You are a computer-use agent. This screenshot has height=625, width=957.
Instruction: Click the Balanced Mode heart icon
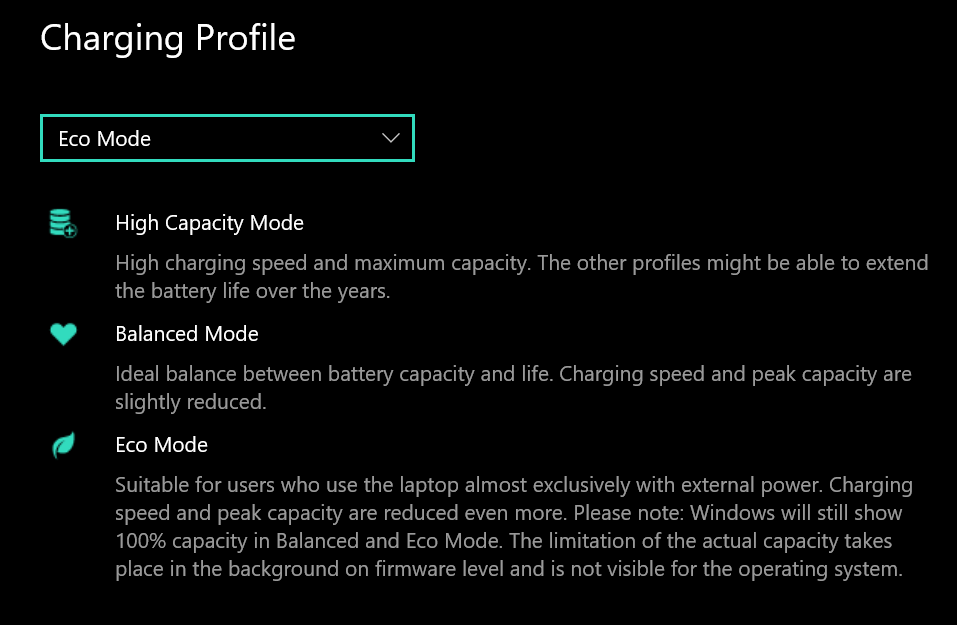click(63, 334)
